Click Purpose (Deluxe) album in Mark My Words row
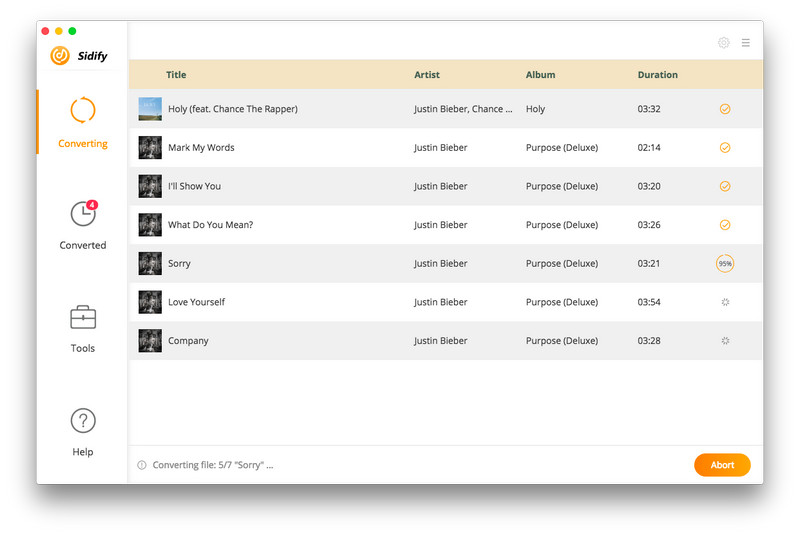The height and width of the screenshot is (536, 800). point(562,147)
